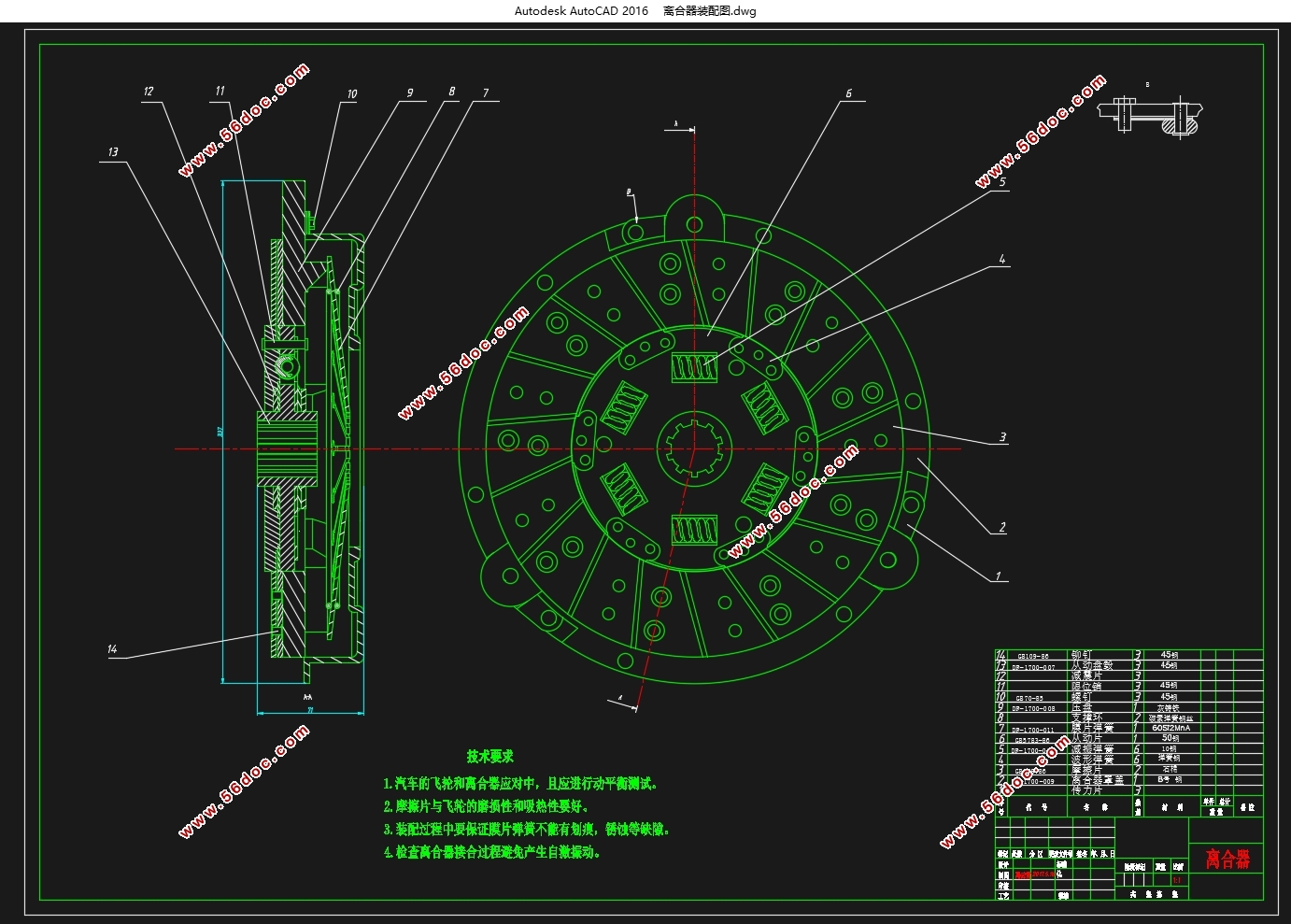Click the 1:1 scale value in title block

point(1177,879)
